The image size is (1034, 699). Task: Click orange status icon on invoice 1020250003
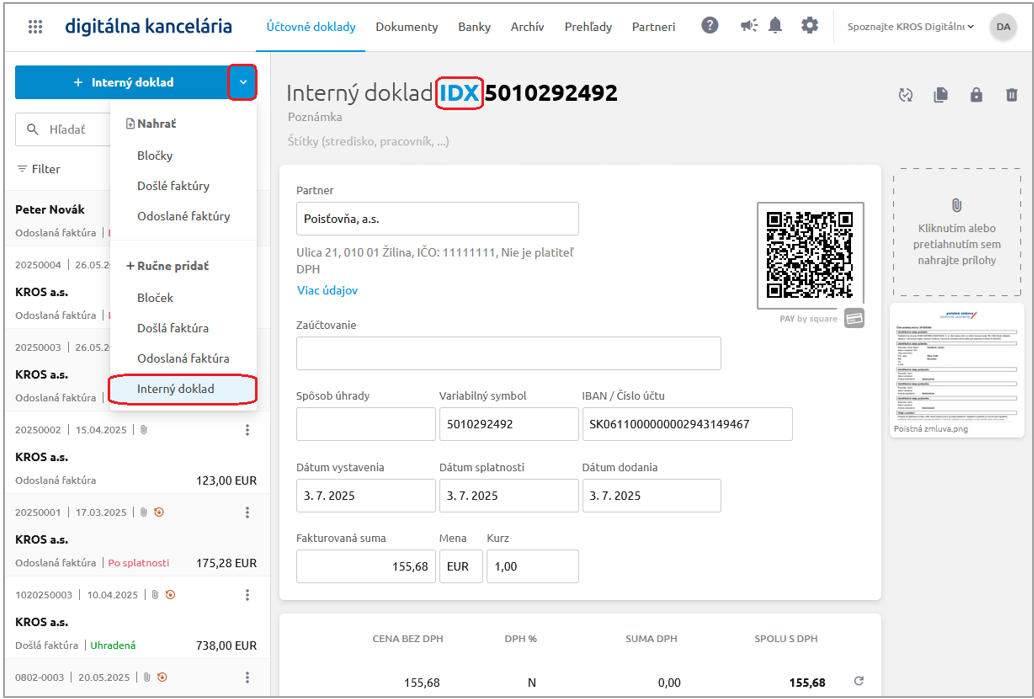170,595
